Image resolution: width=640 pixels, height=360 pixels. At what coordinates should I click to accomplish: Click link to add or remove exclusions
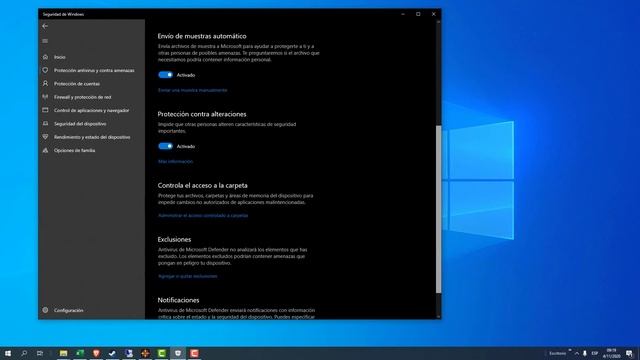188,276
